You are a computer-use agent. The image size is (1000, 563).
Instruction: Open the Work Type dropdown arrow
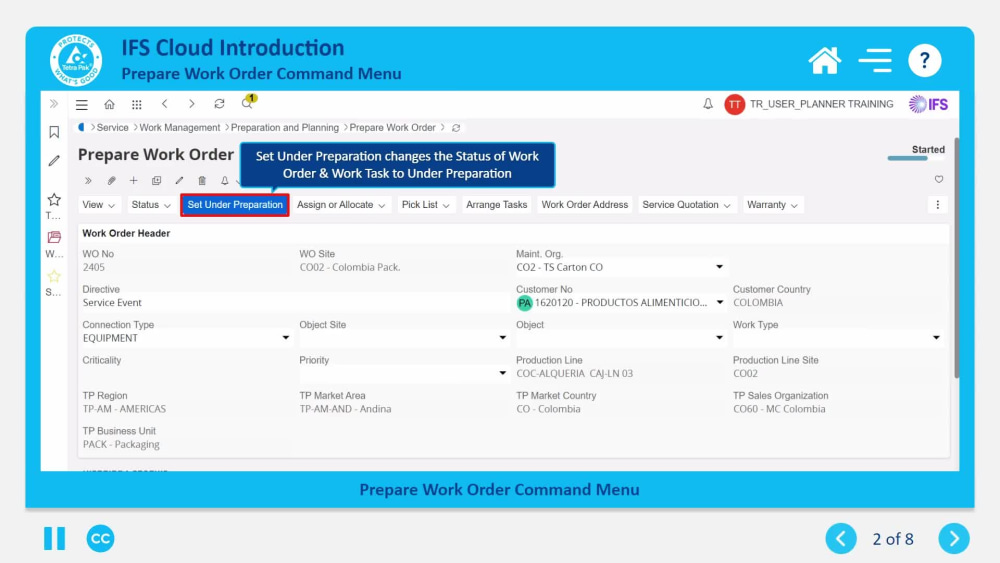pos(936,337)
